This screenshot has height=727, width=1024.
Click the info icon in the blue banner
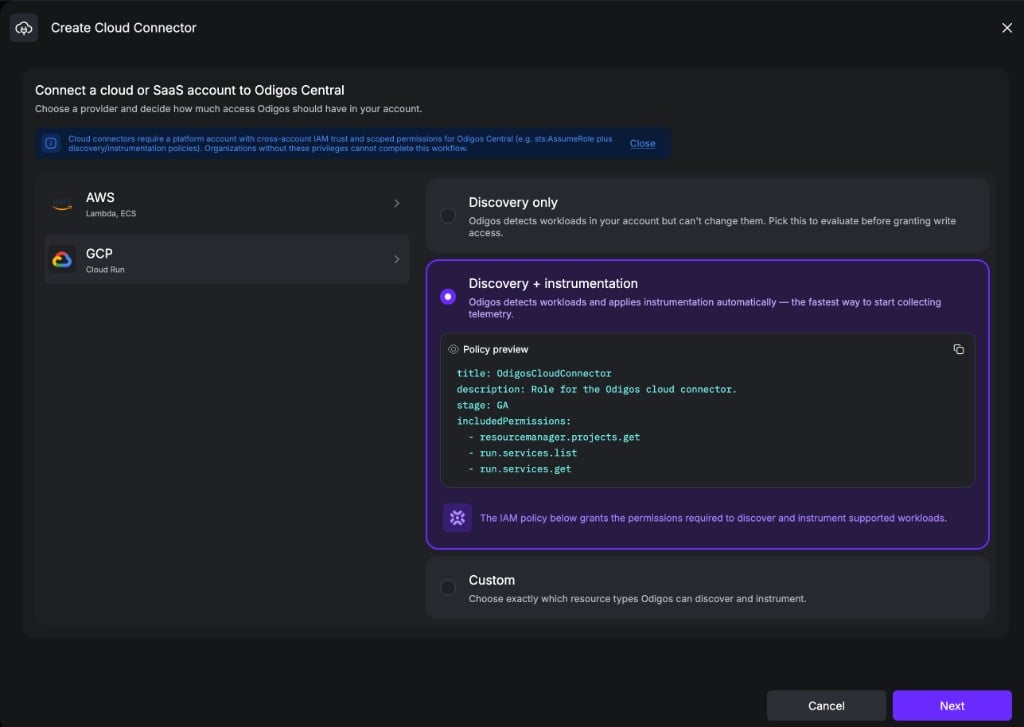pyautogui.click(x=51, y=143)
